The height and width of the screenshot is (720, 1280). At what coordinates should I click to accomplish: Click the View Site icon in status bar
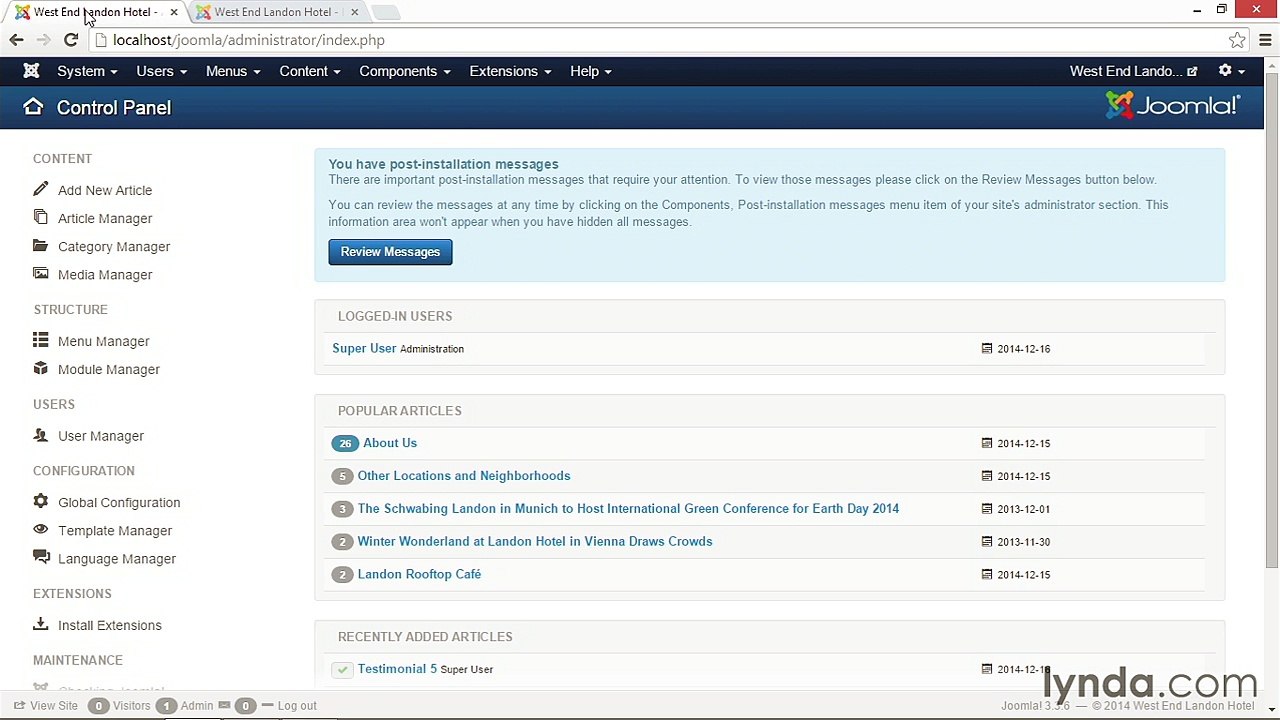[x=19, y=705]
